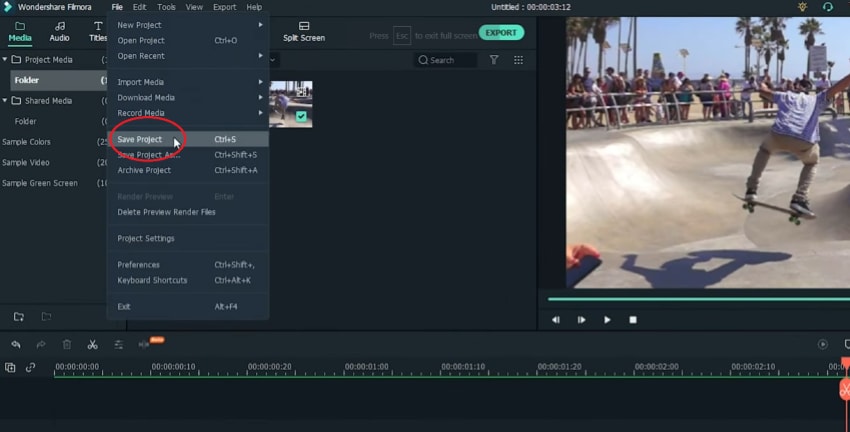850x432 pixels.
Task: Click the timeline undo icon
Action: tap(16, 345)
